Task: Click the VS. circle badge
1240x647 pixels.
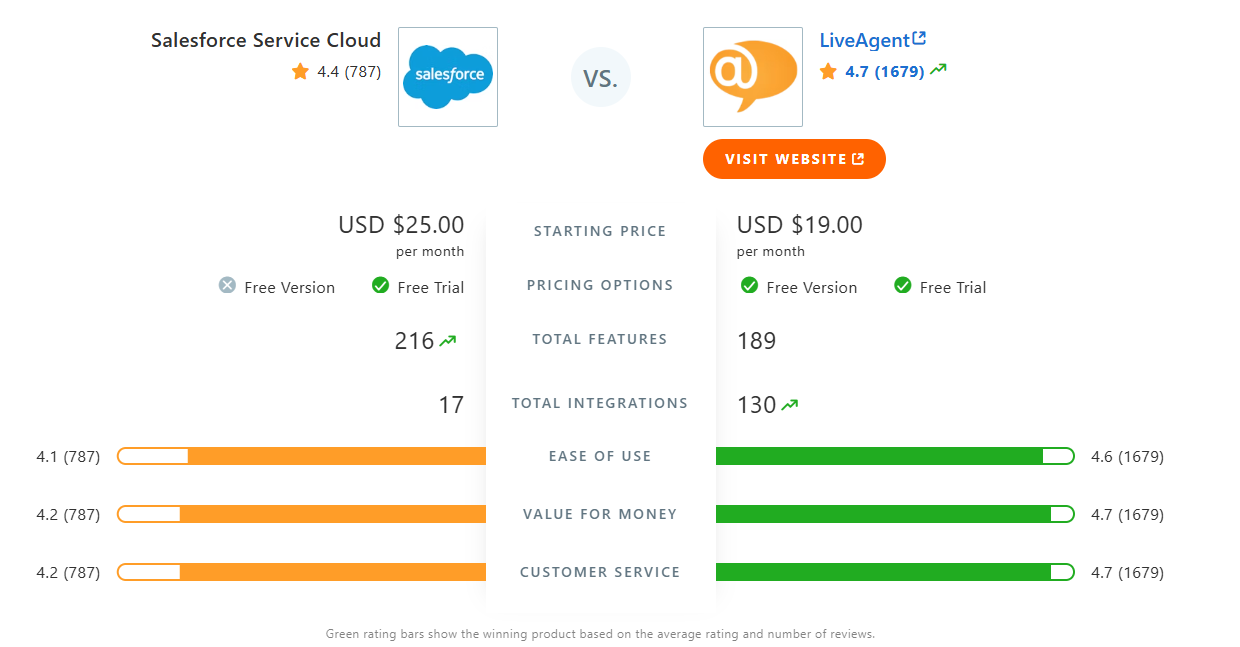Action: pos(600,77)
